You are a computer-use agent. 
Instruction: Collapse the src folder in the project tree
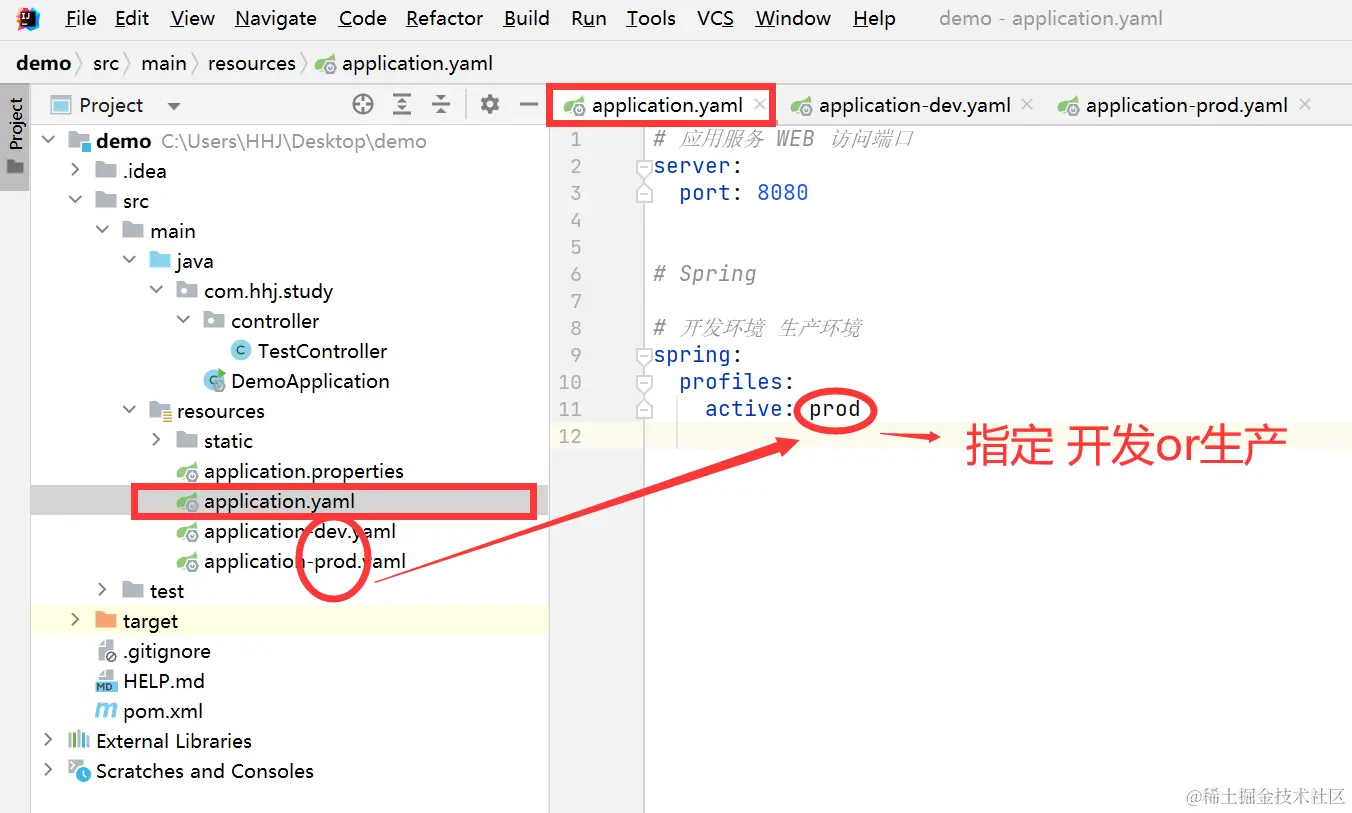click(x=75, y=199)
